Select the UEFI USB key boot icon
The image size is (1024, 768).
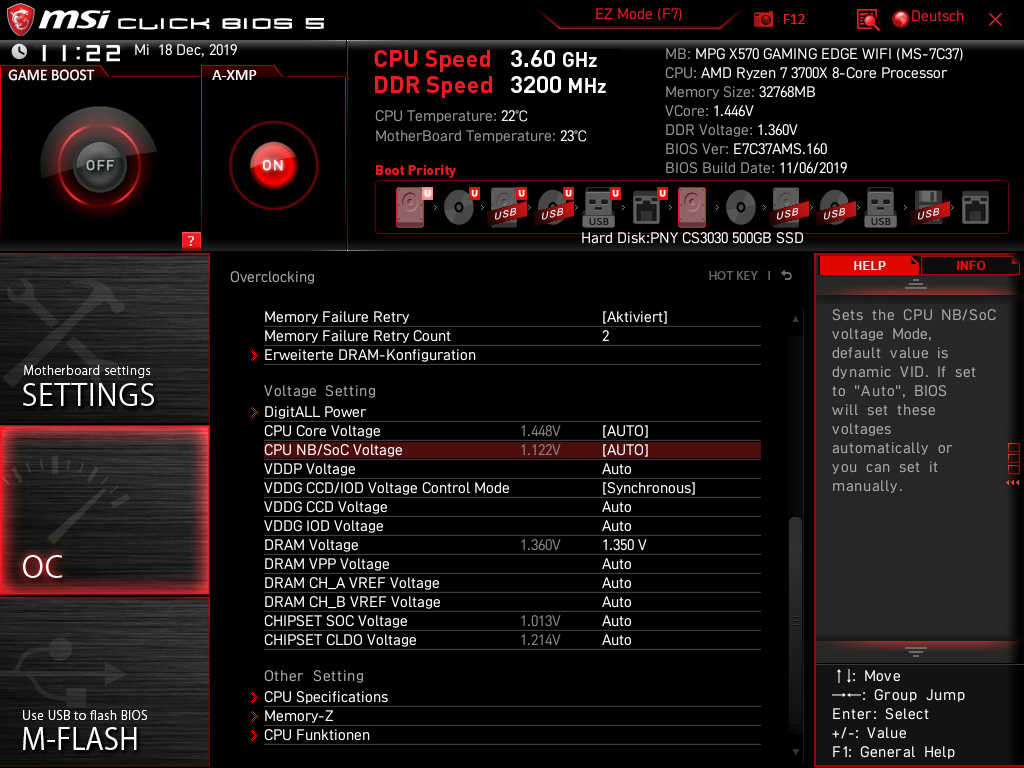tap(600, 207)
